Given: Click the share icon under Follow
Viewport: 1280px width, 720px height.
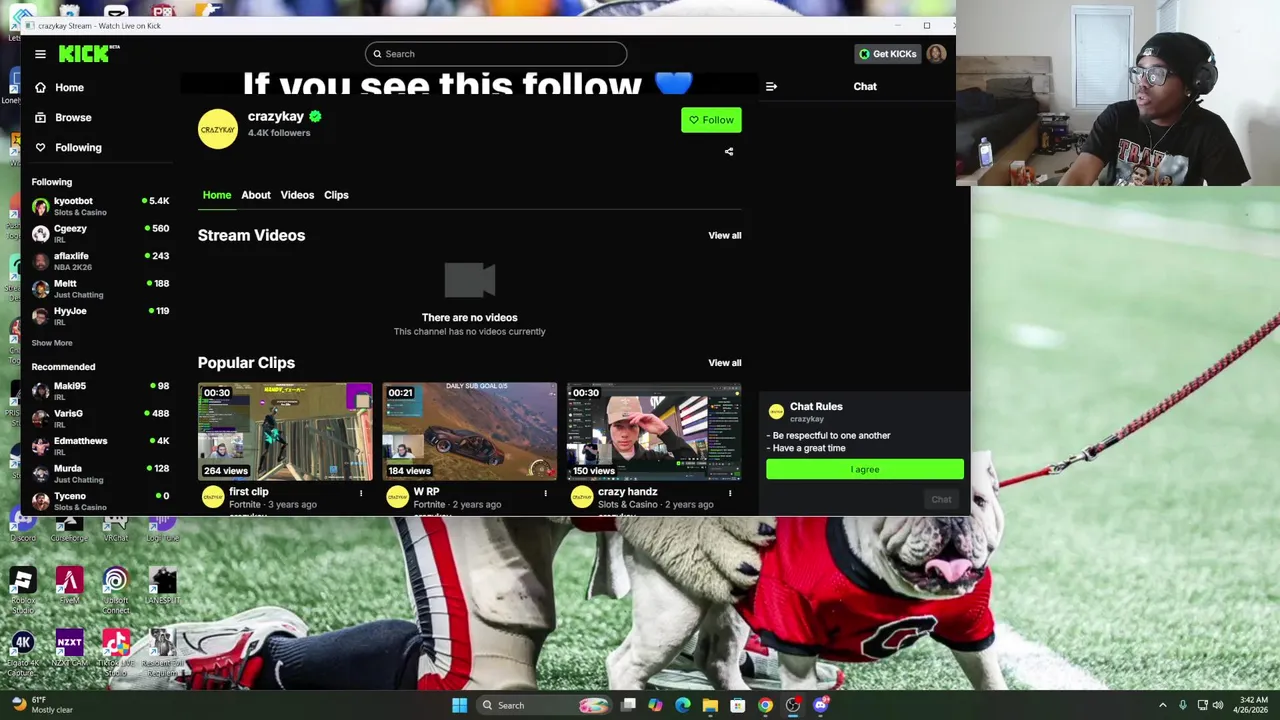Looking at the screenshot, I should point(729,152).
